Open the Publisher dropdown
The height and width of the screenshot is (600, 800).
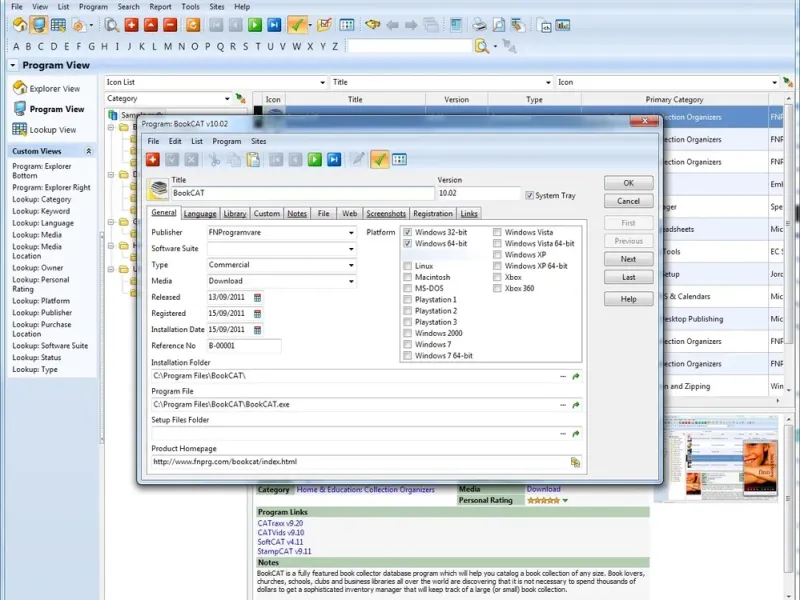(x=351, y=233)
